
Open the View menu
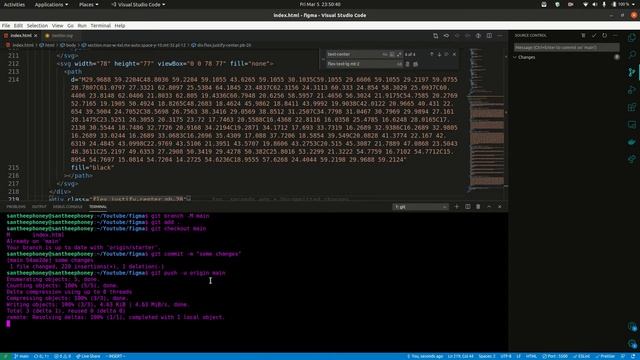pyautogui.click(x=58, y=26)
